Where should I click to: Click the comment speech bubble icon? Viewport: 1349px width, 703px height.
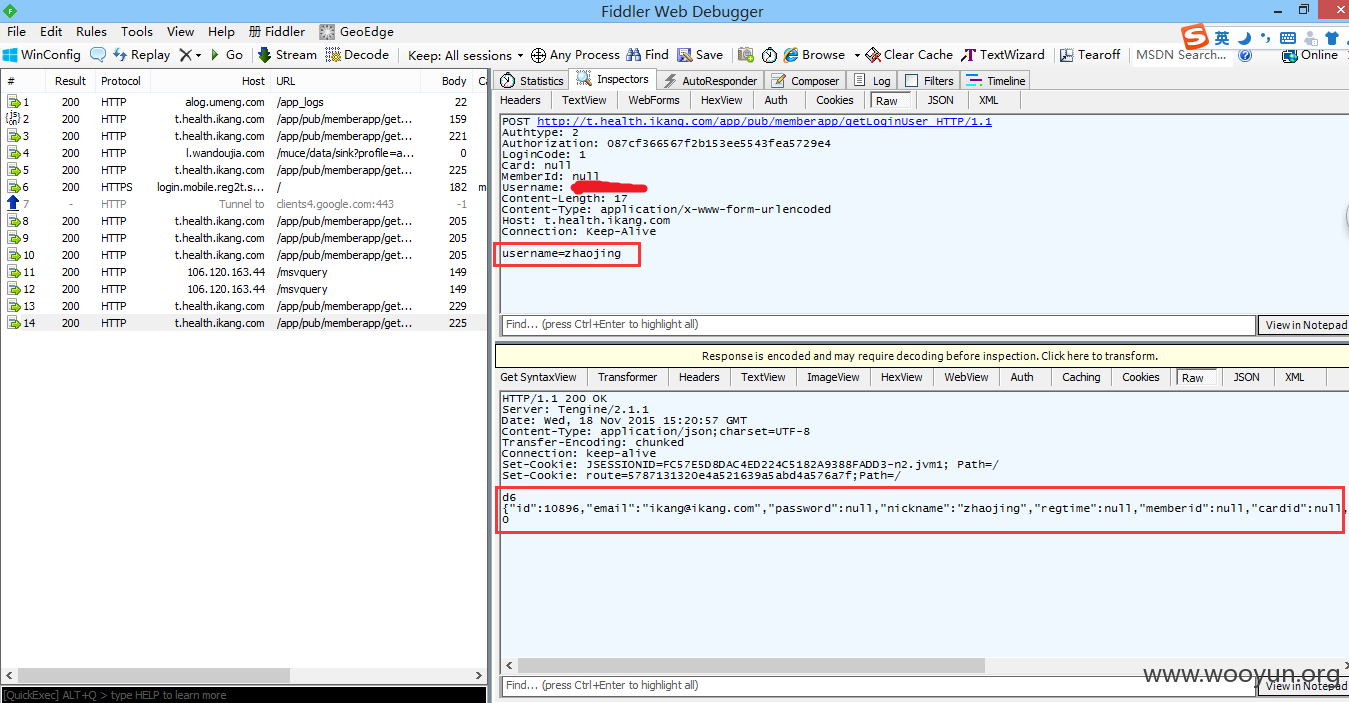click(98, 55)
